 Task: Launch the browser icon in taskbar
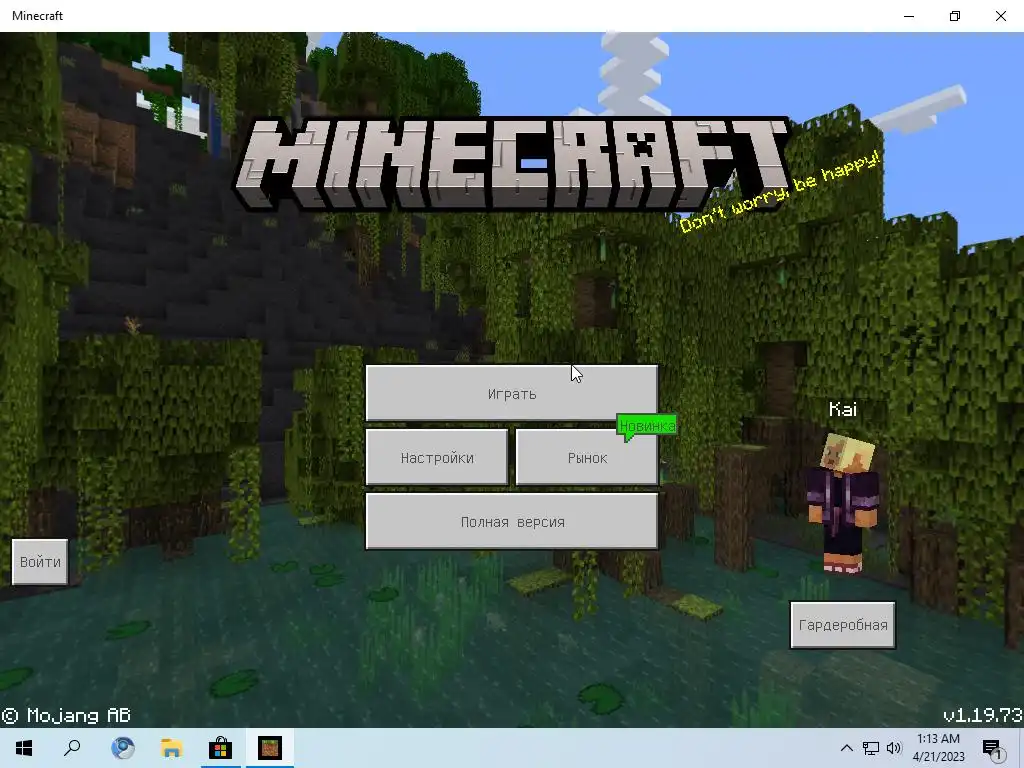pyautogui.click(x=122, y=748)
